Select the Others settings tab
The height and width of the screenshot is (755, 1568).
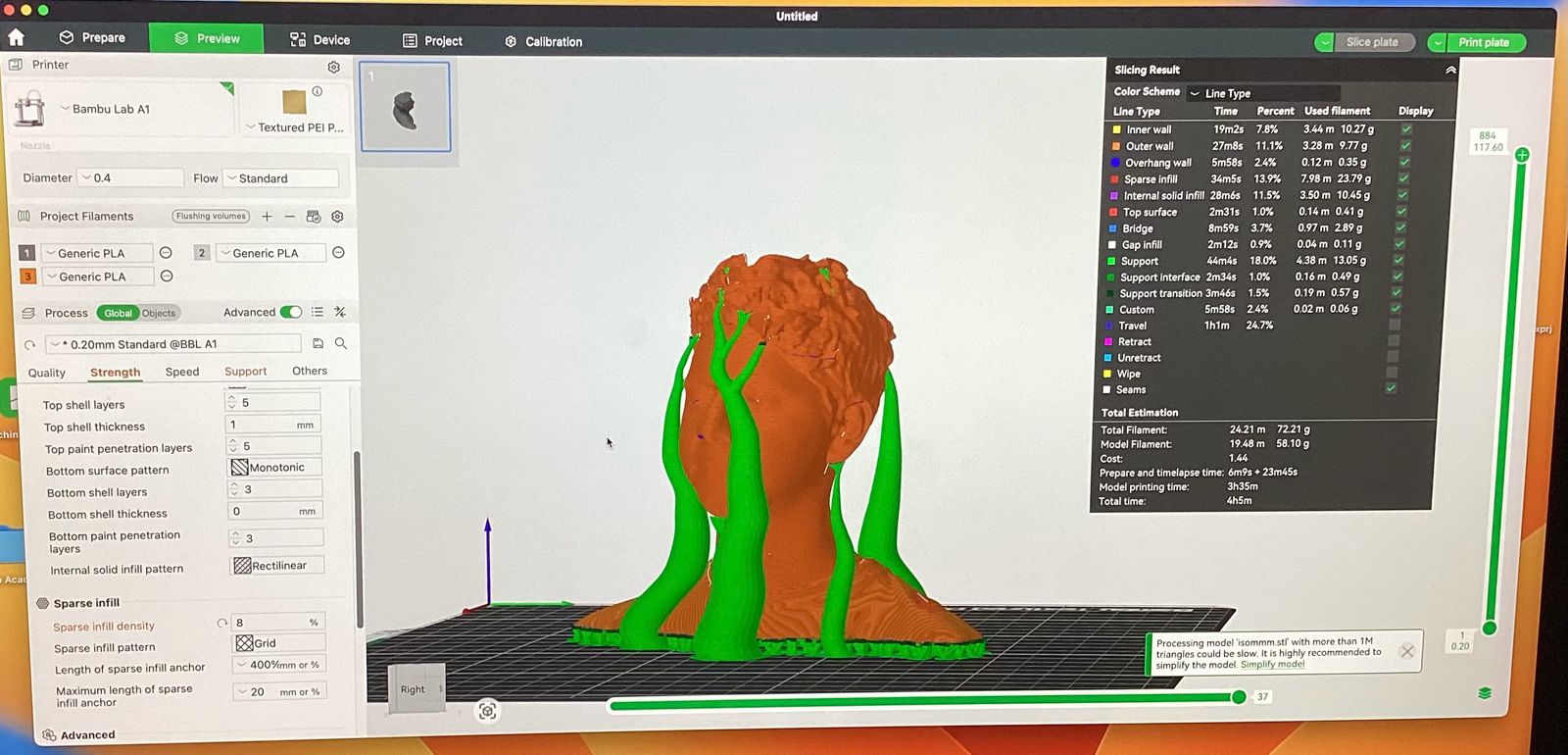(x=310, y=371)
